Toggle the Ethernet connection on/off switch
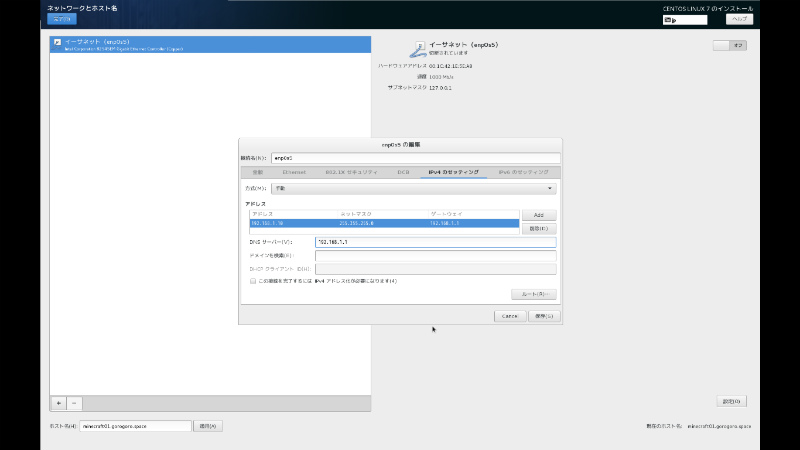The height and width of the screenshot is (450, 800). [730, 45]
